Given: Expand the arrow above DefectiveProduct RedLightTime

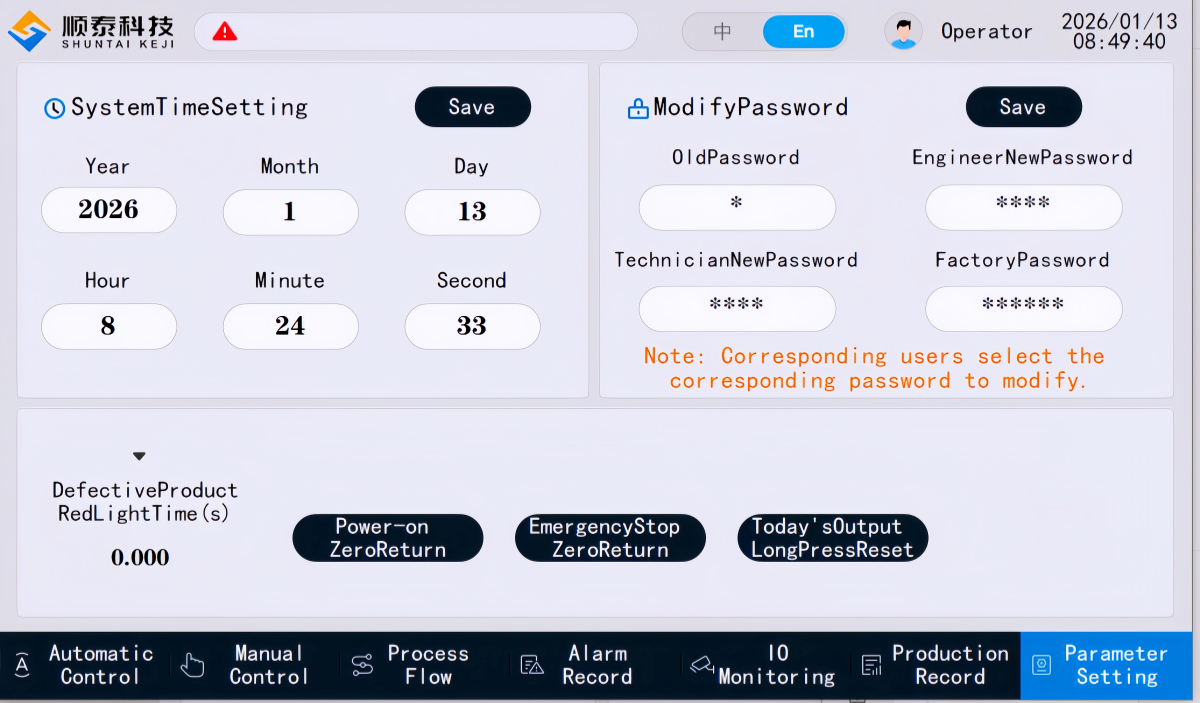Looking at the screenshot, I should [x=139, y=456].
